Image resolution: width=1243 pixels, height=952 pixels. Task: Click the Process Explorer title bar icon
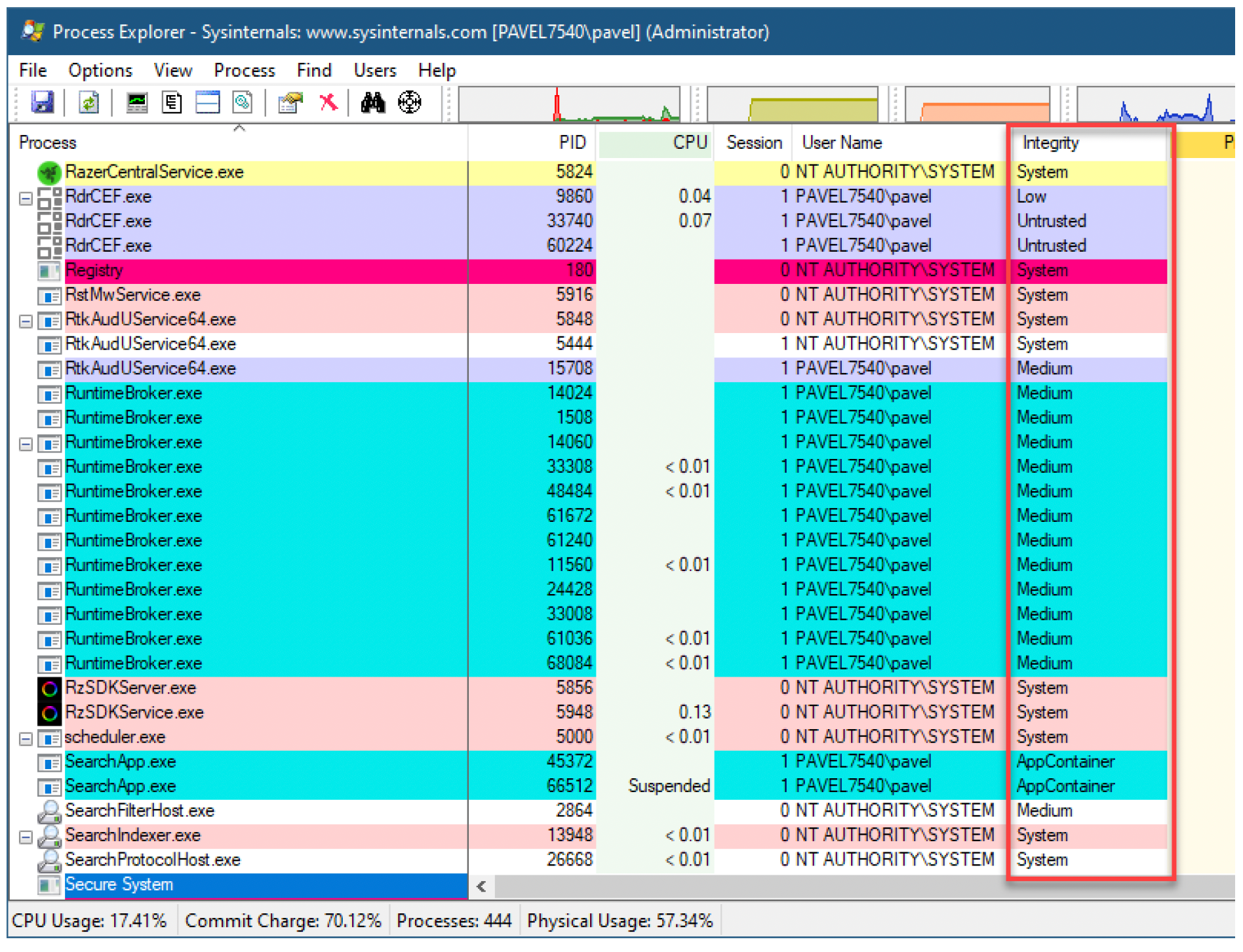[33, 31]
